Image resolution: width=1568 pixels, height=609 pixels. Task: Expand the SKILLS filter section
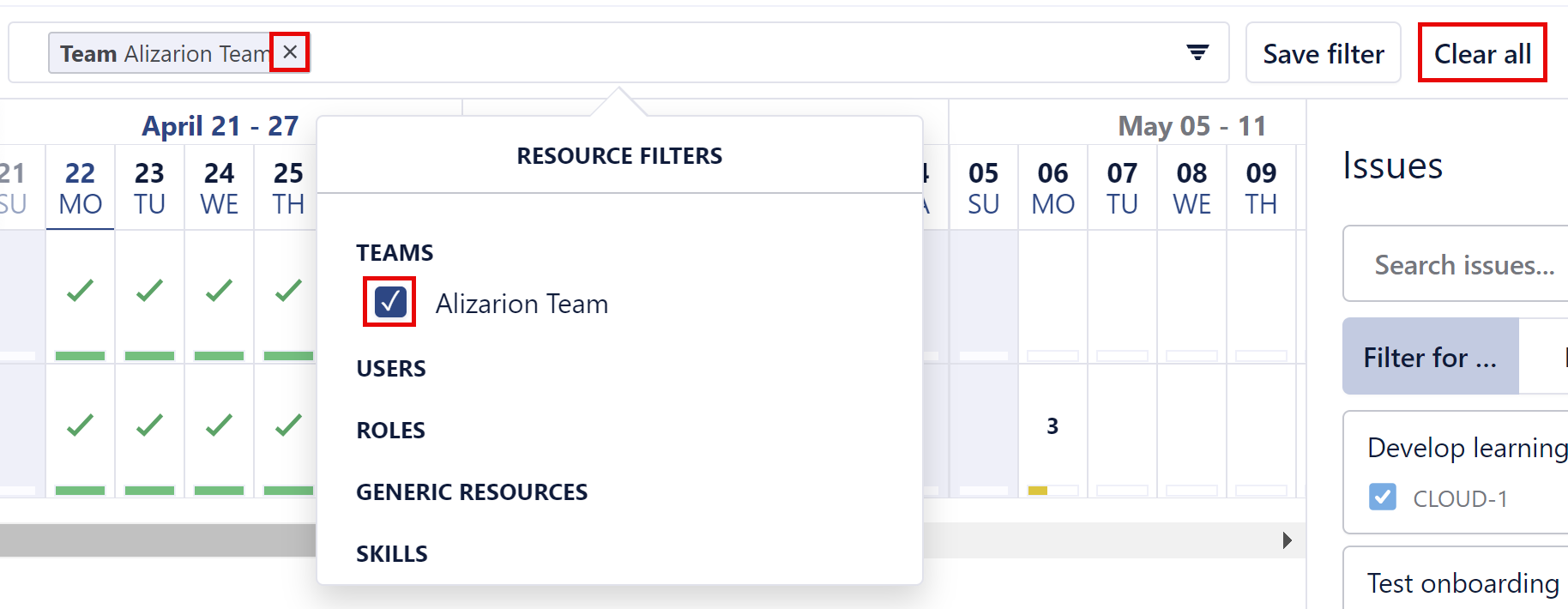[392, 554]
